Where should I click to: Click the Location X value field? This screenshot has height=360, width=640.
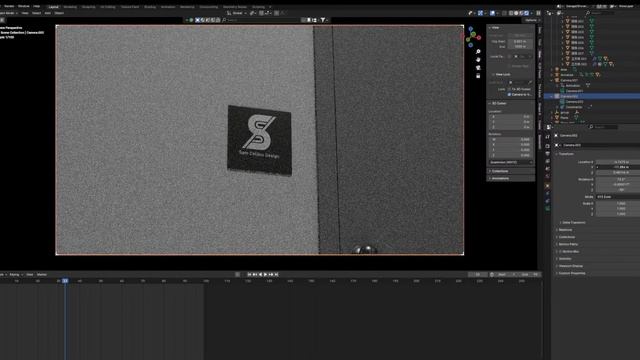click(618, 162)
